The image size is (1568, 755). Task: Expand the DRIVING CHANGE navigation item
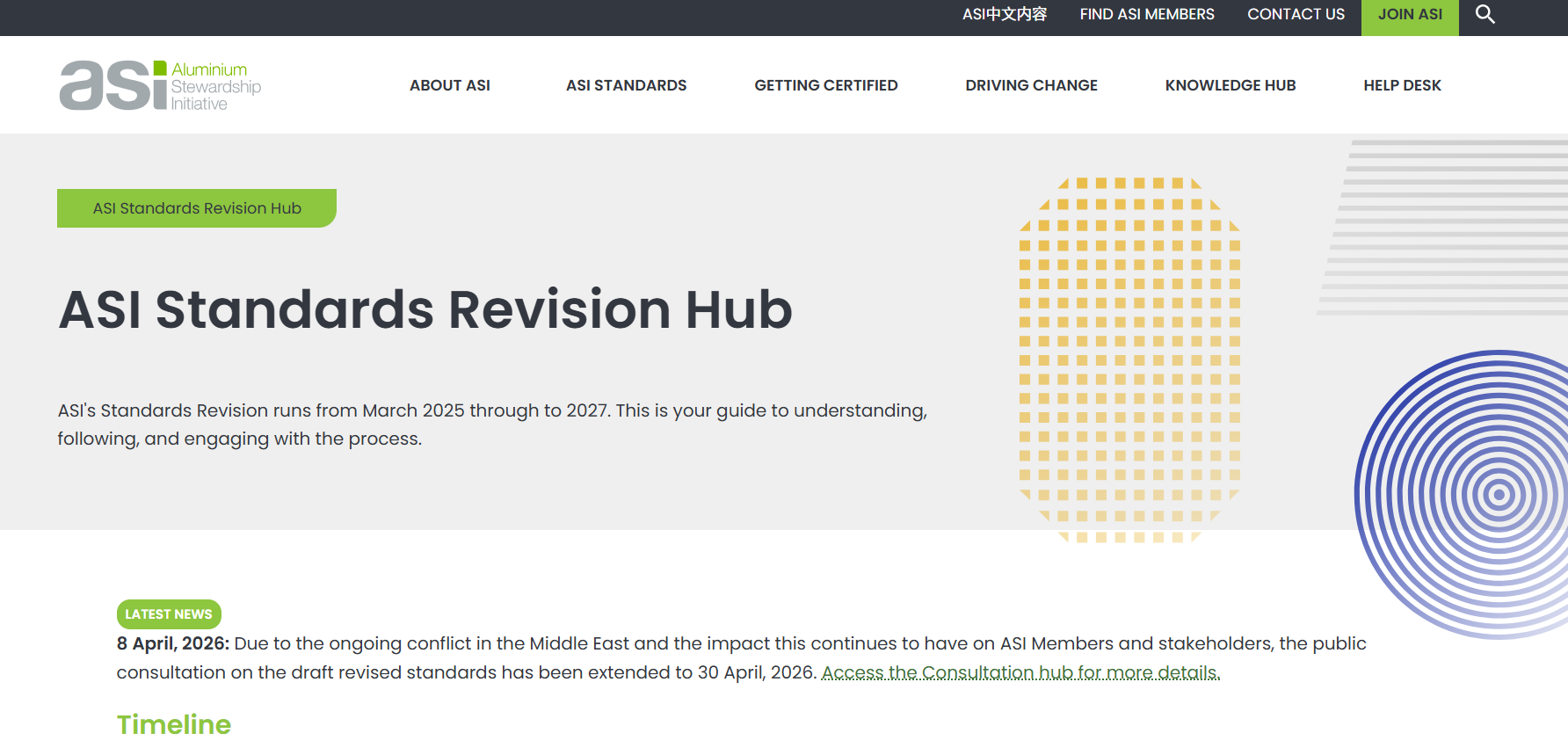[1031, 85]
